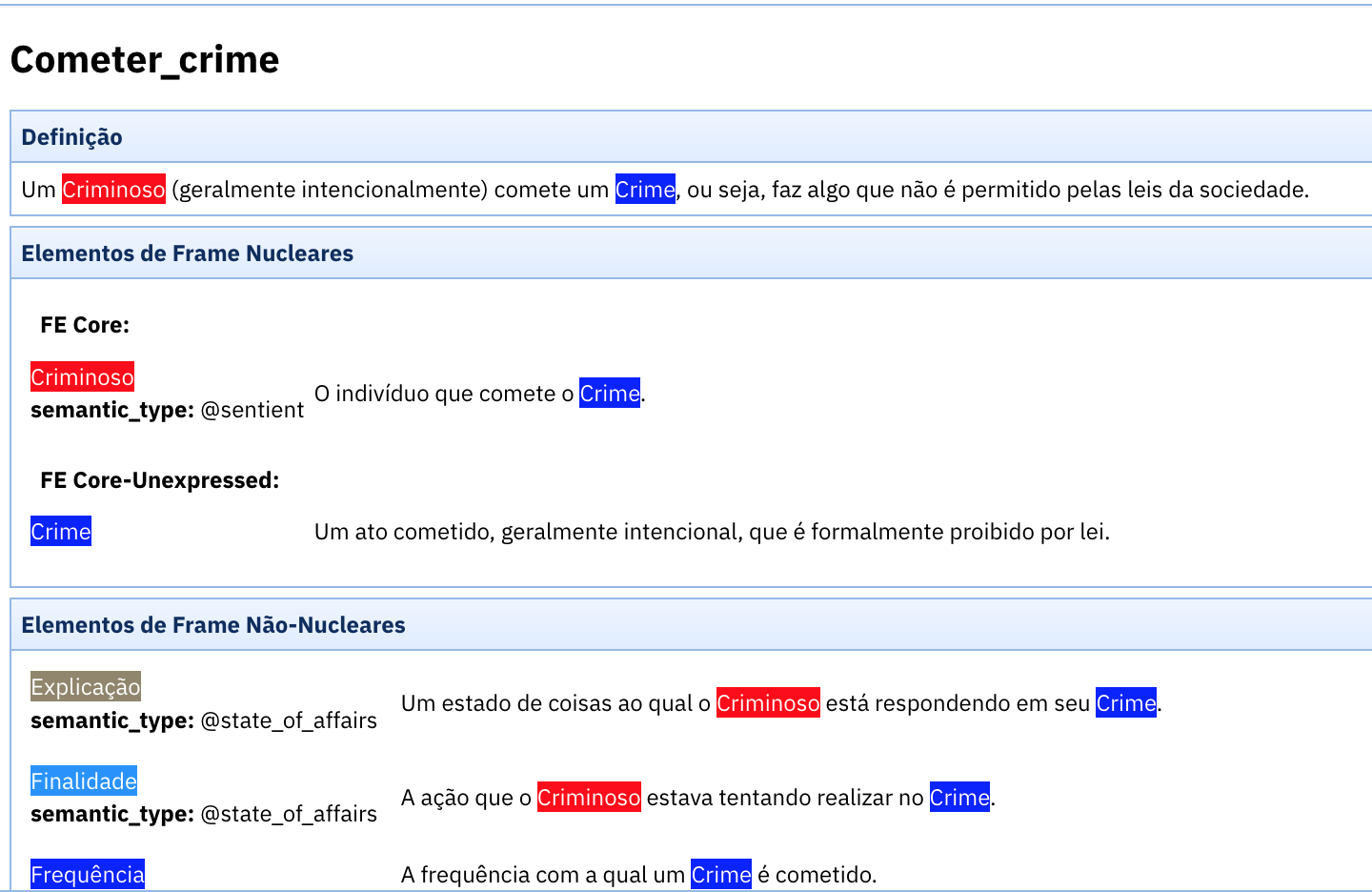Select the Criminoso frame element under FE Core
The width and height of the screenshot is (1372, 892).
pos(82,377)
